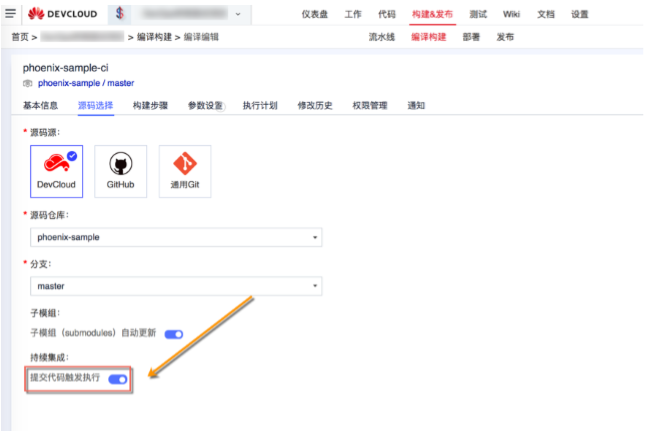Screen dimensions: 654x431
Task: Click the 编译构建 breadcrumb link
Action: point(154,37)
